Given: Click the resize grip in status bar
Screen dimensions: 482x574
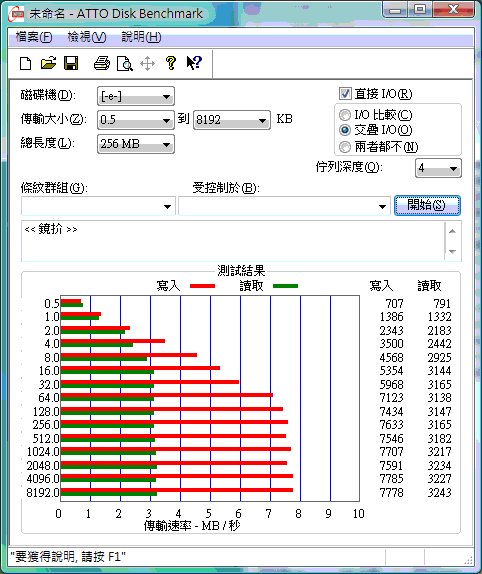Looking at the screenshot, I should pos(468,560).
